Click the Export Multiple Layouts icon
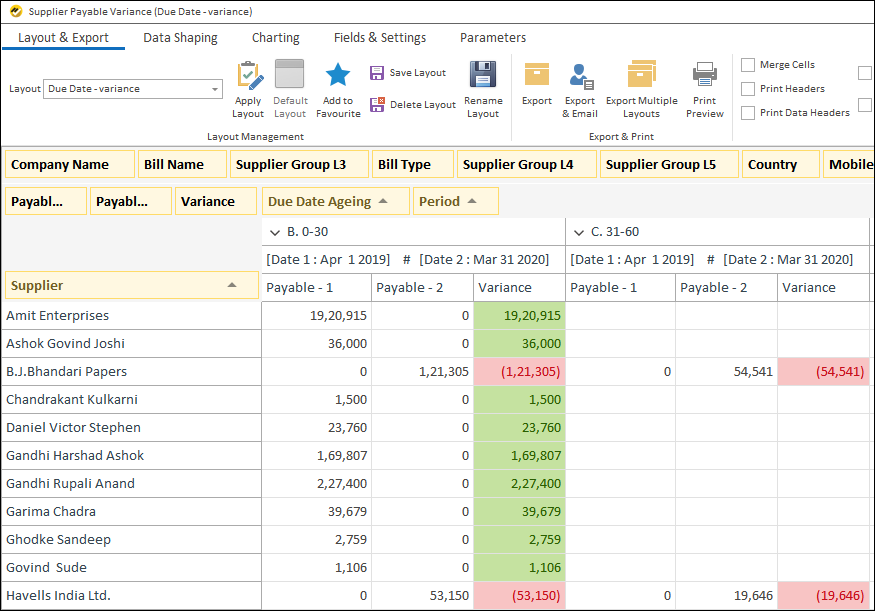 tap(641, 76)
